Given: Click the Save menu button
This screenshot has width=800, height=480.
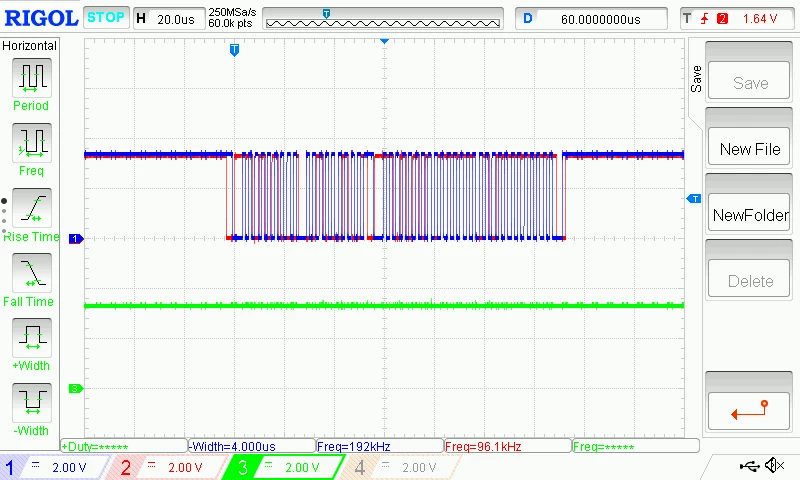Looking at the screenshot, I should pos(748,81).
